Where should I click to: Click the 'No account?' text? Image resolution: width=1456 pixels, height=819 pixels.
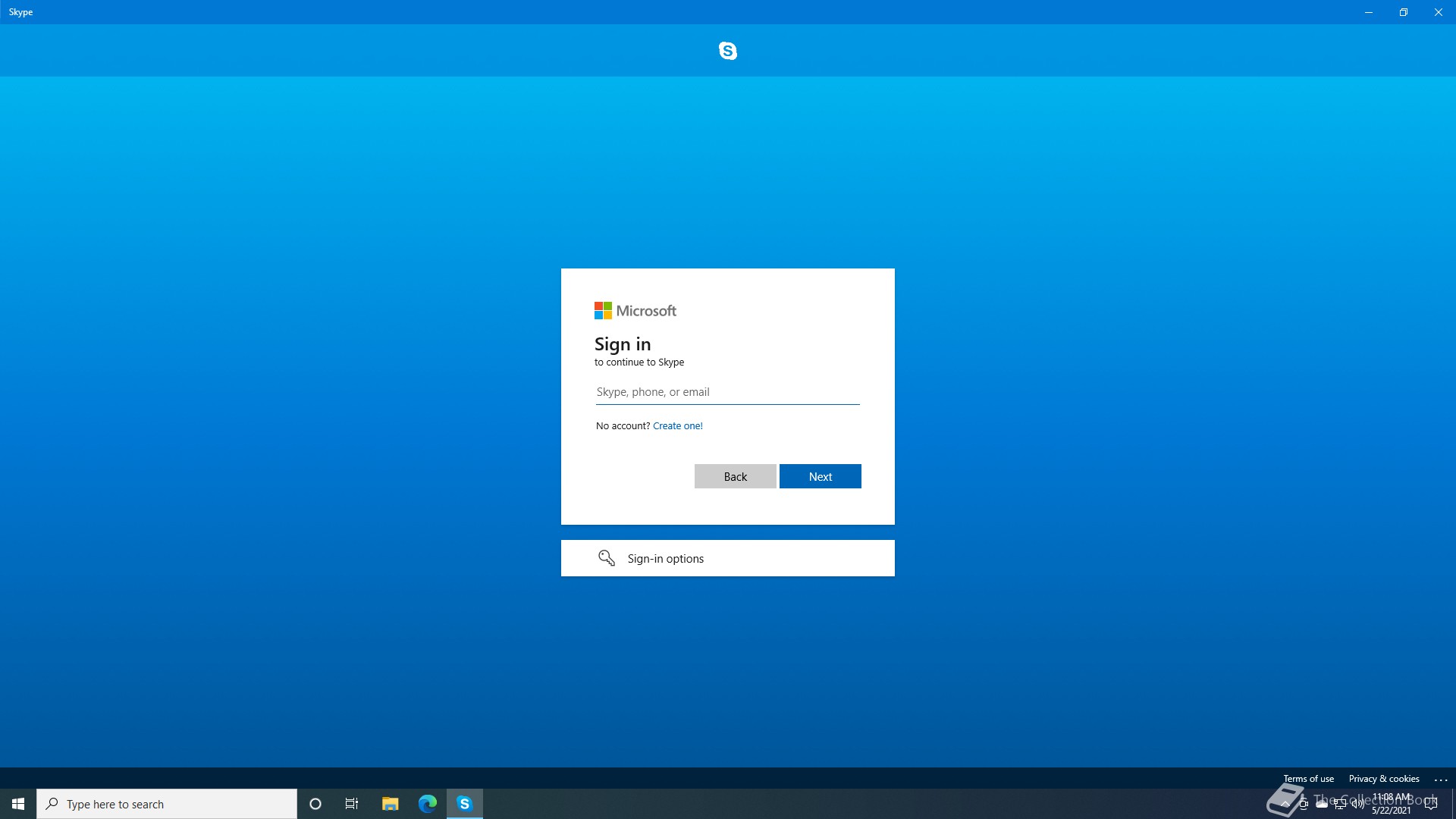(x=623, y=426)
